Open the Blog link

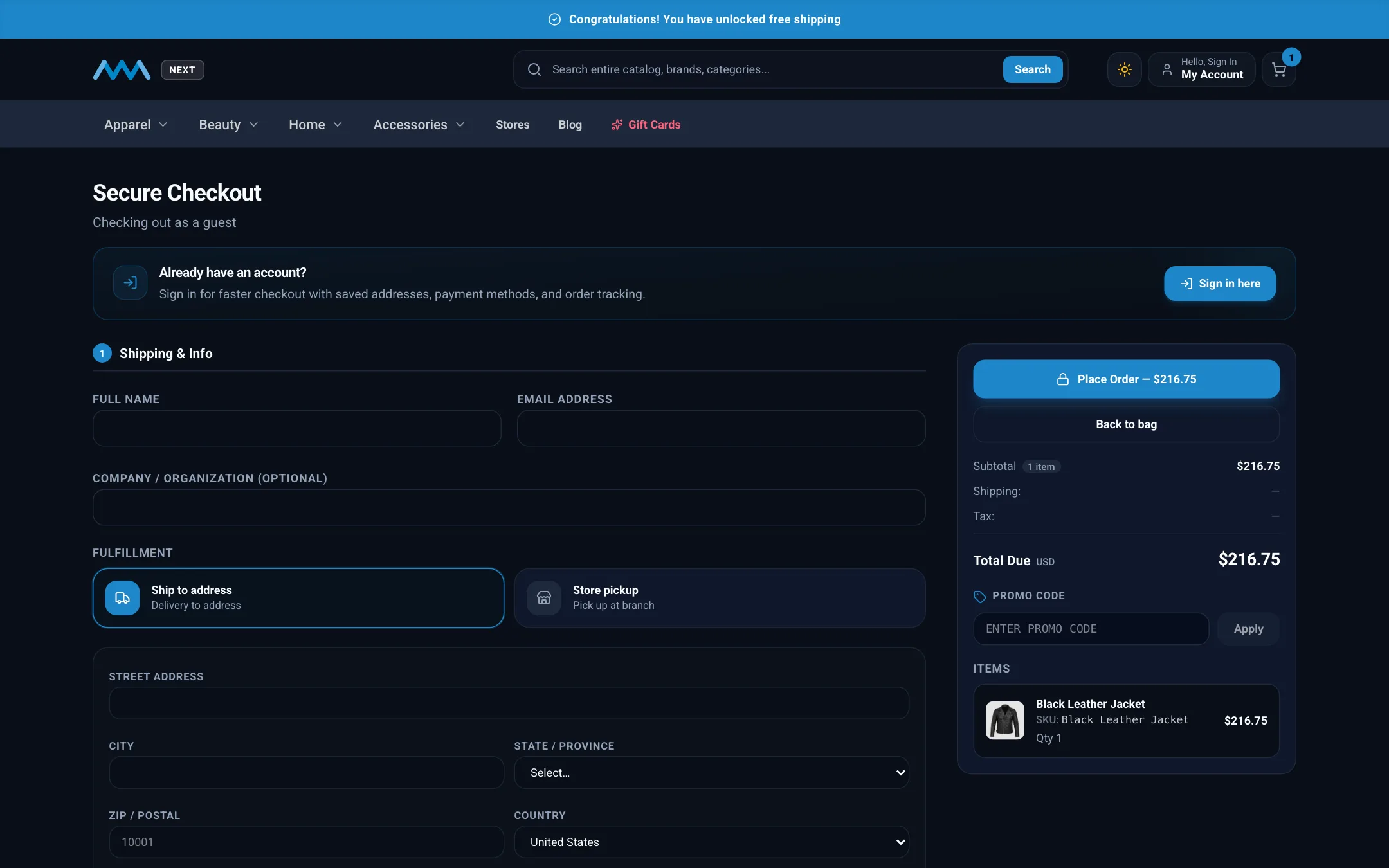point(570,125)
